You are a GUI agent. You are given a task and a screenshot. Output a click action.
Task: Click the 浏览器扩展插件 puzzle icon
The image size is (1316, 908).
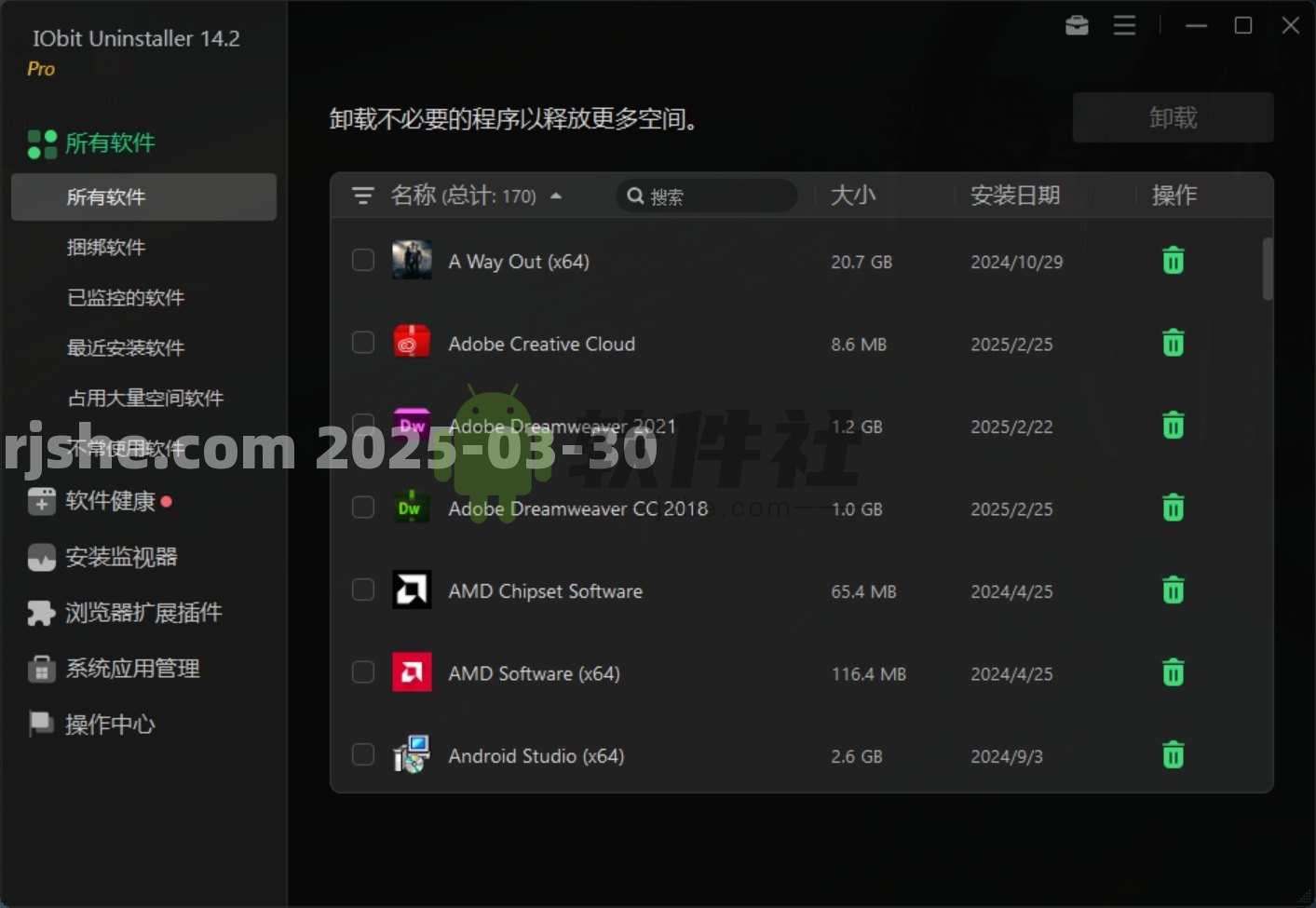tap(42, 613)
